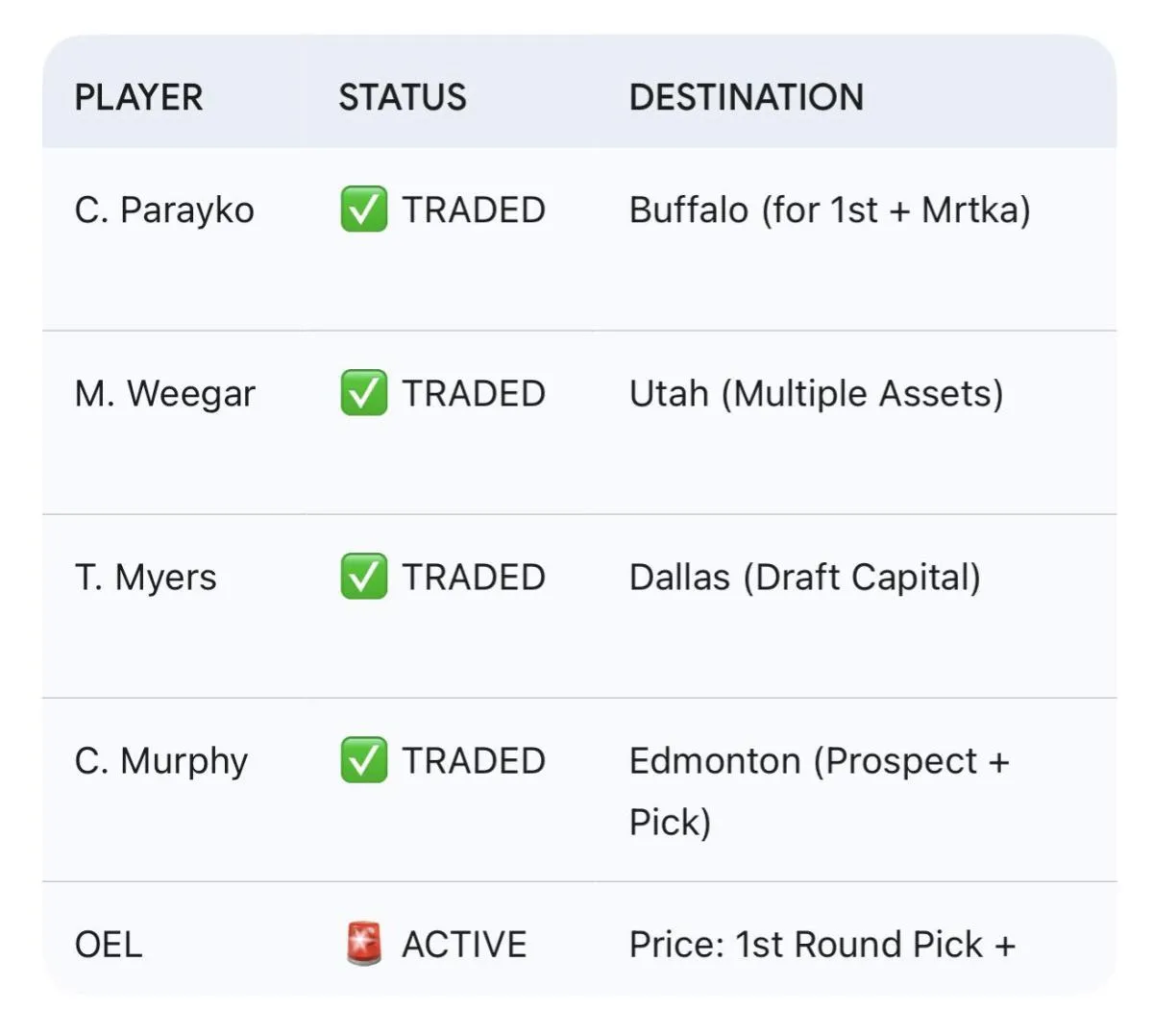Select the C. Murphy player name
The height and width of the screenshot is (1036, 1153).
[x=160, y=760]
